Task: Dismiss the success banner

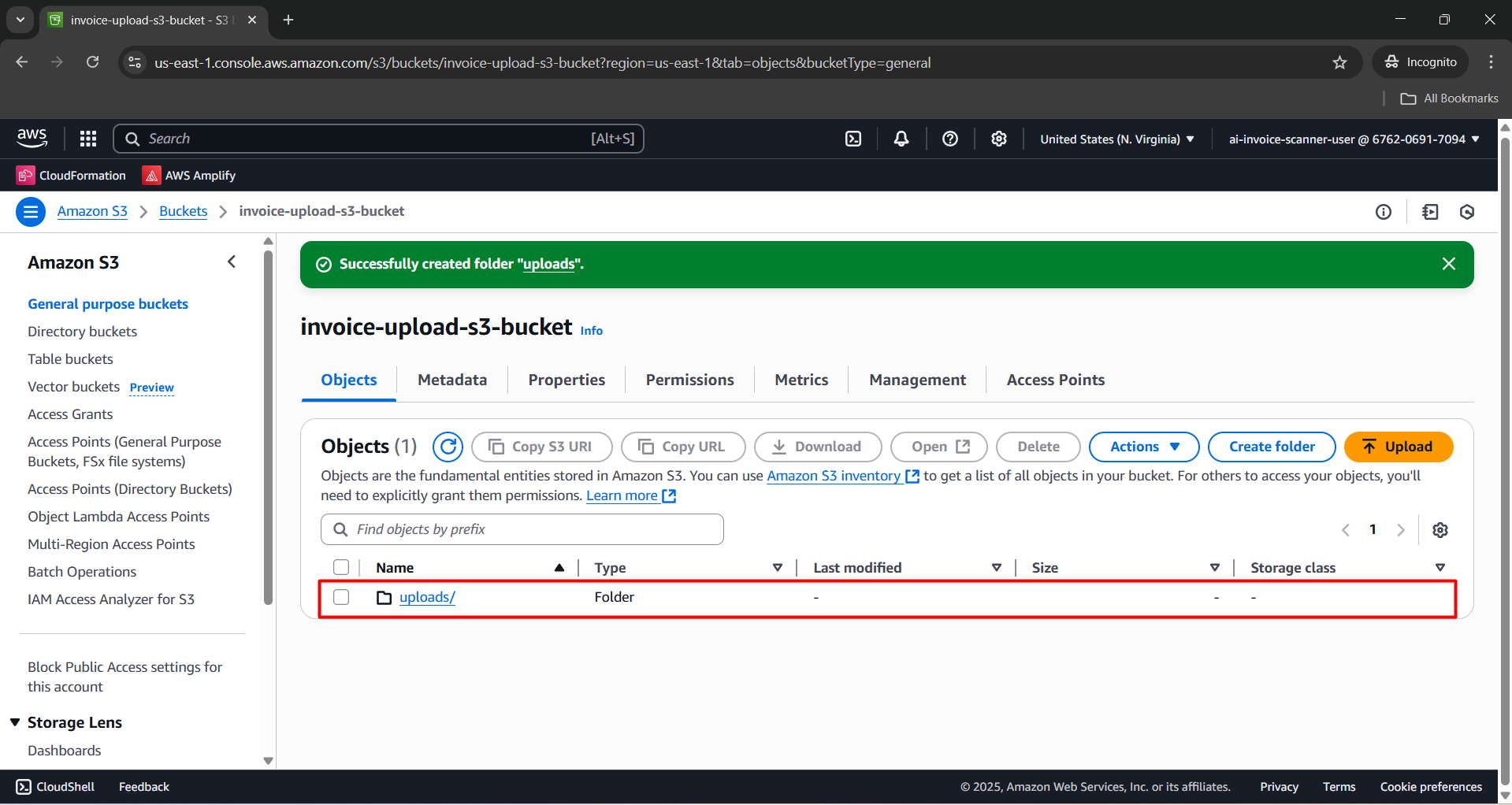Action: pyautogui.click(x=1448, y=264)
